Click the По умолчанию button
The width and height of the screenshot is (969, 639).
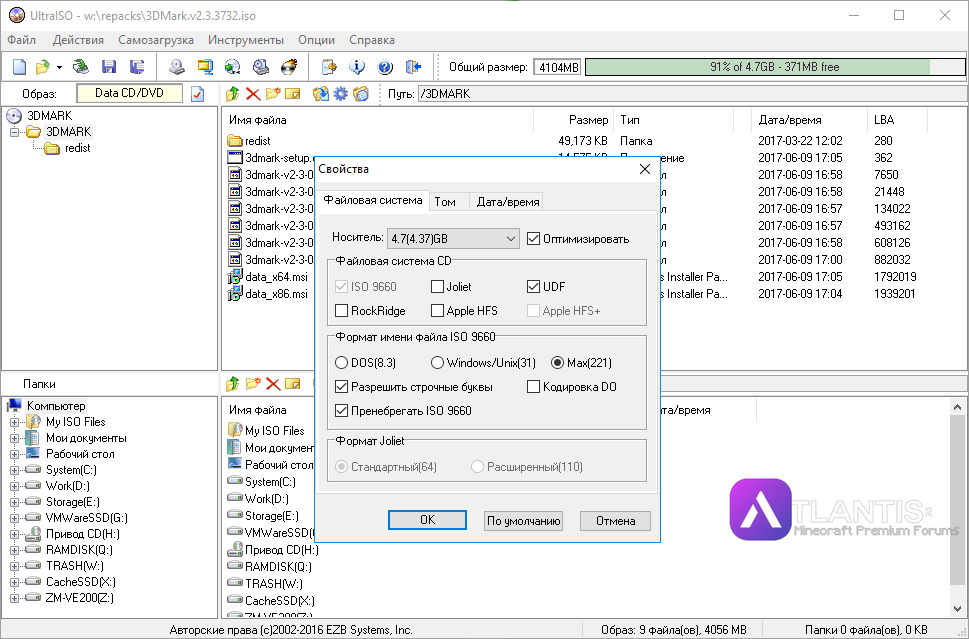[x=523, y=521]
